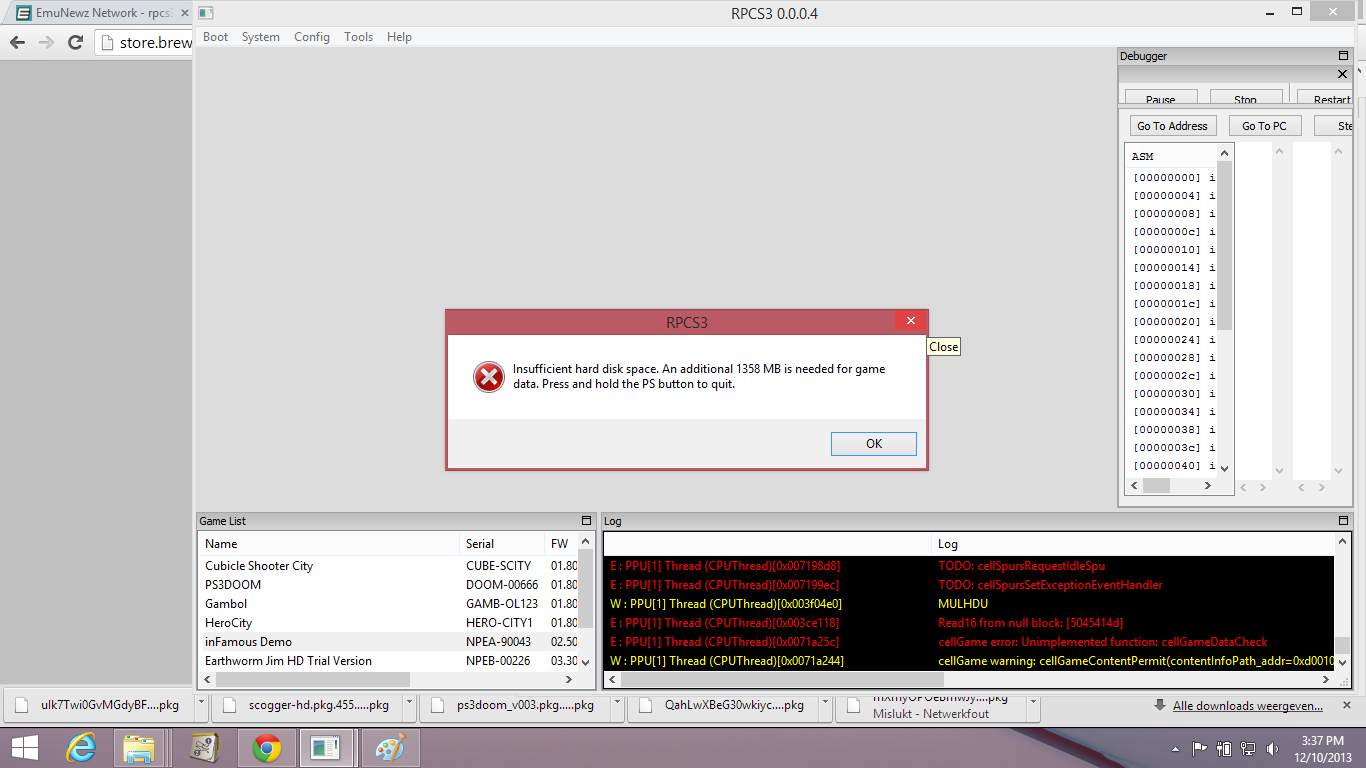Click the Chrome address bar showing store.brew
This screenshot has width=1366, height=768.
coord(145,42)
